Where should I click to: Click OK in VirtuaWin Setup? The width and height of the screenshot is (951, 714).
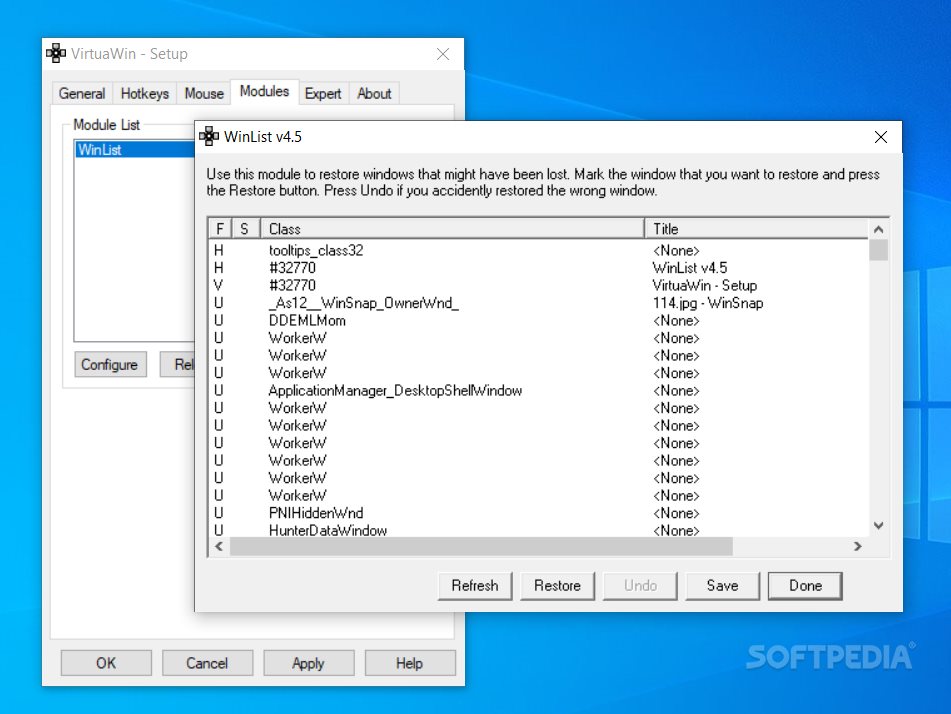pos(106,663)
